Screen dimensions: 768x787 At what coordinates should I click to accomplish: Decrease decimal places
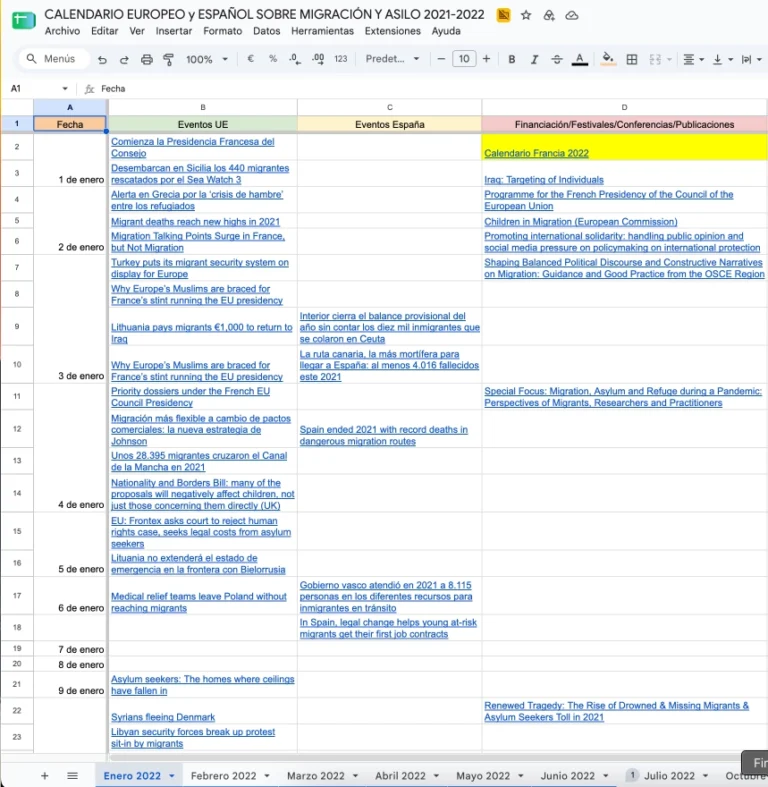click(295, 59)
